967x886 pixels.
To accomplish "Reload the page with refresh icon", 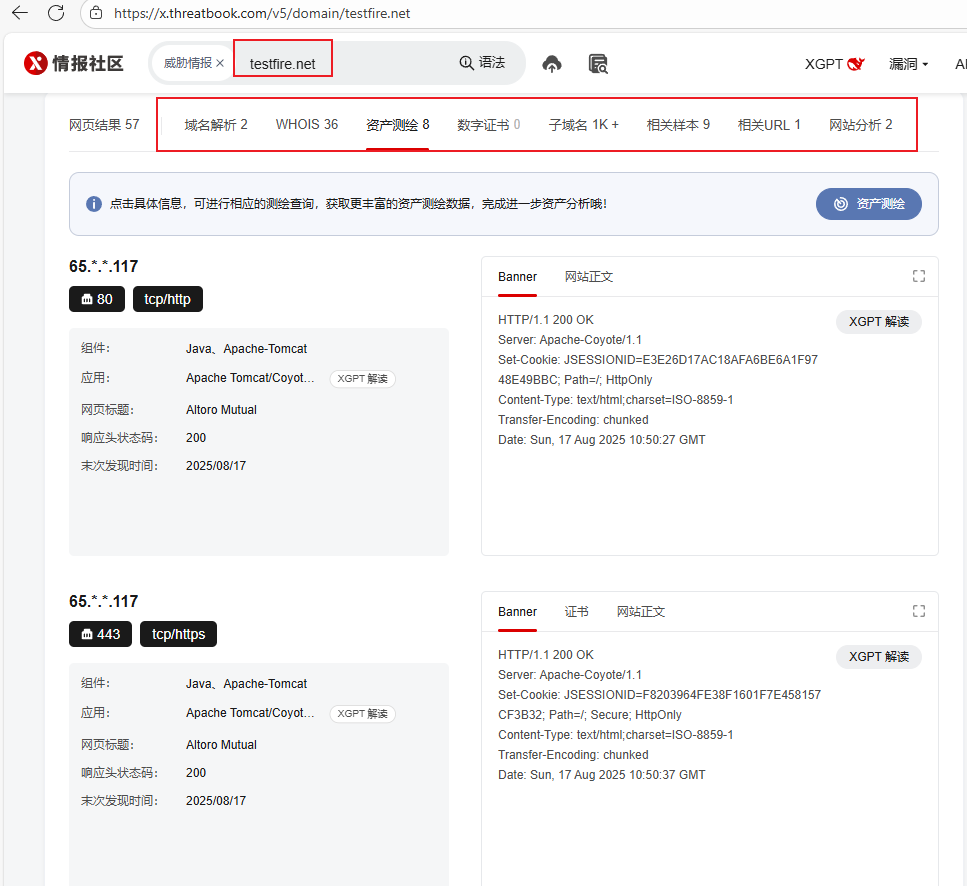I will click(56, 13).
